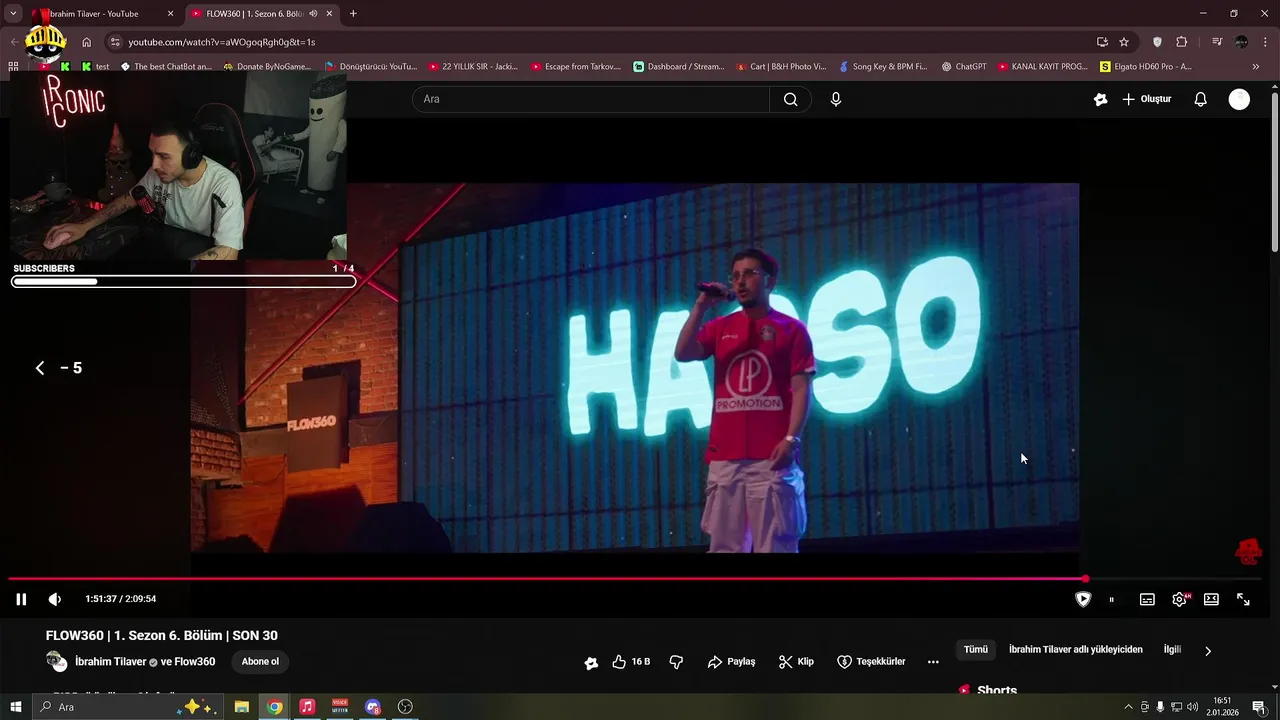
Task: Like the video with 16 B likes
Action: (631, 662)
